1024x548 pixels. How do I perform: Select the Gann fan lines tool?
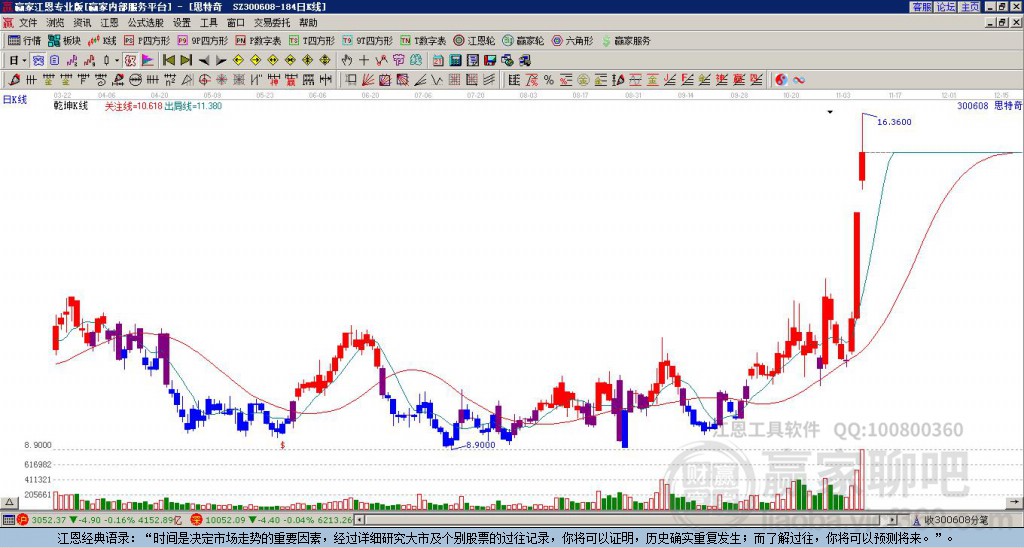tap(368, 80)
